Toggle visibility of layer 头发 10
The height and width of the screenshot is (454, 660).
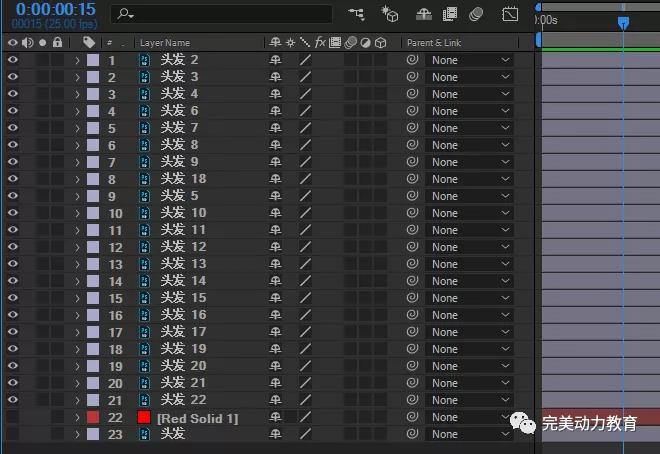12,213
